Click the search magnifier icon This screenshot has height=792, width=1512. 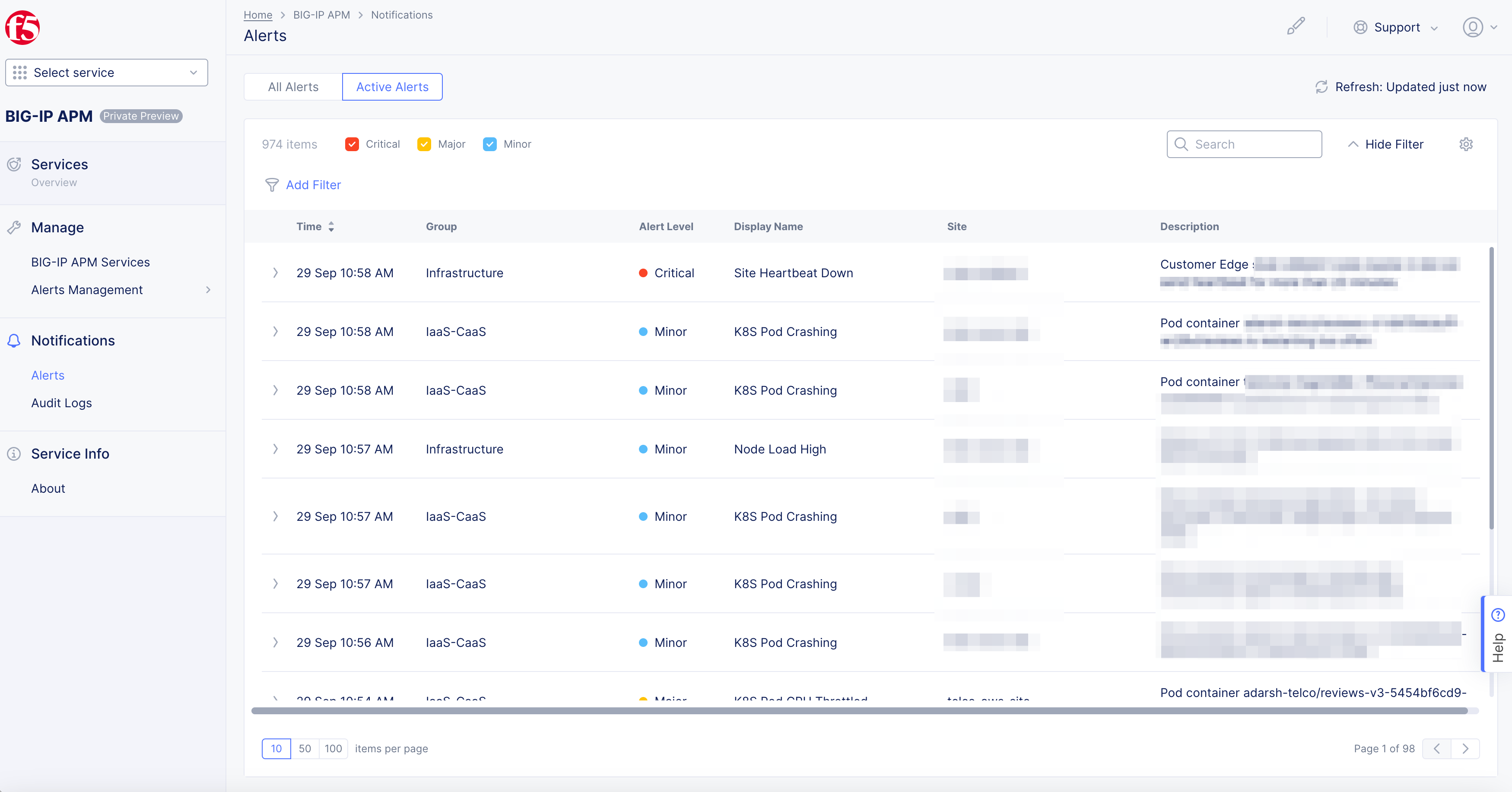1182,144
